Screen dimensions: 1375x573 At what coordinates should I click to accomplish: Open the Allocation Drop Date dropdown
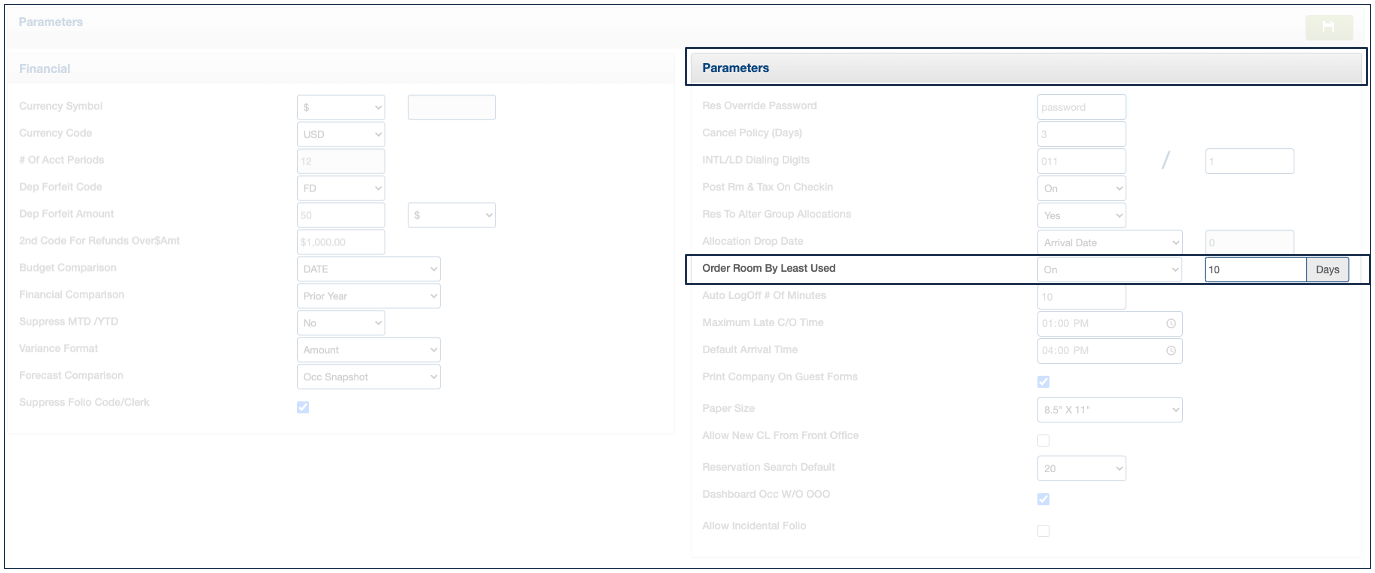click(x=1109, y=243)
